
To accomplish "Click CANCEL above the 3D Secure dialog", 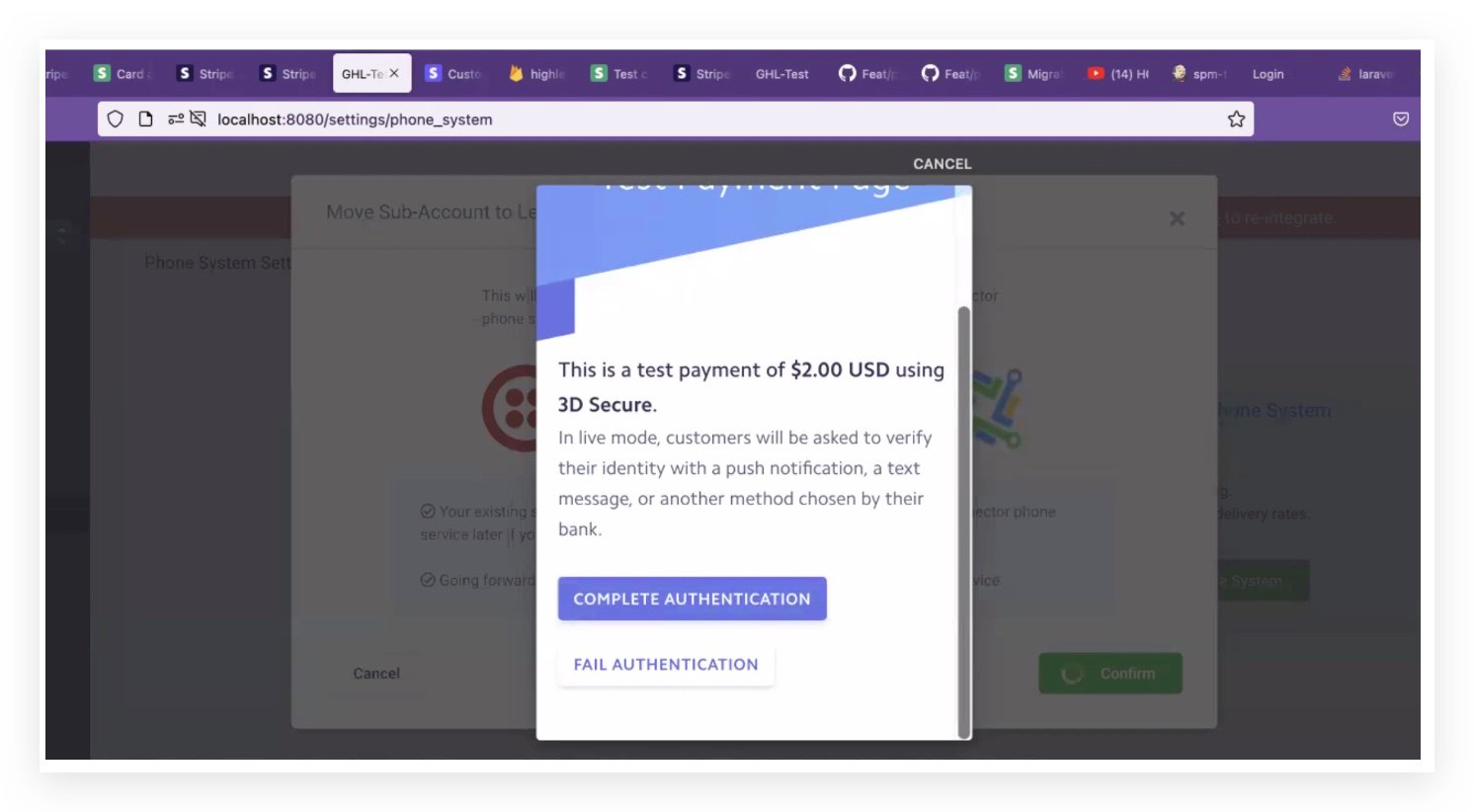I will click(942, 164).
